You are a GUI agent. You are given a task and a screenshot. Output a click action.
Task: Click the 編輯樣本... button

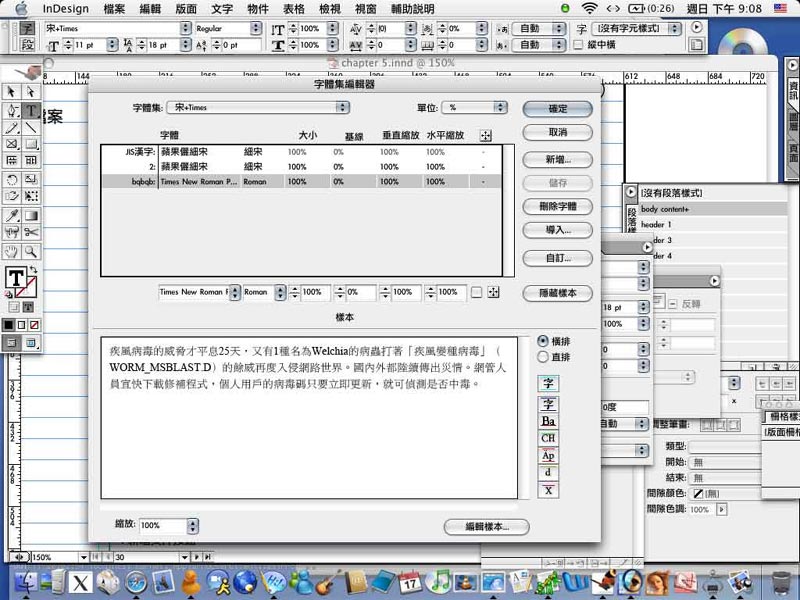coord(486,526)
